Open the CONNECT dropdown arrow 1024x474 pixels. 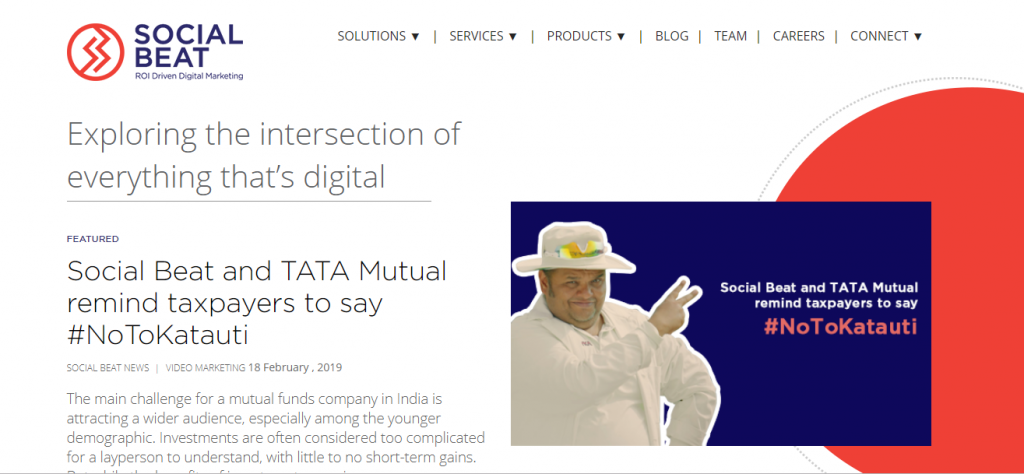coord(918,37)
